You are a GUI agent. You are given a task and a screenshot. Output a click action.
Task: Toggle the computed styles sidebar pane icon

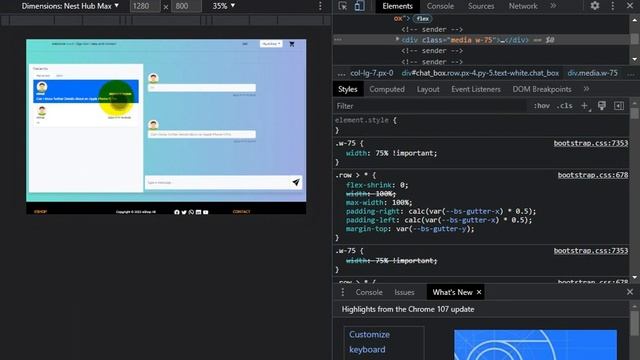click(x=619, y=106)
